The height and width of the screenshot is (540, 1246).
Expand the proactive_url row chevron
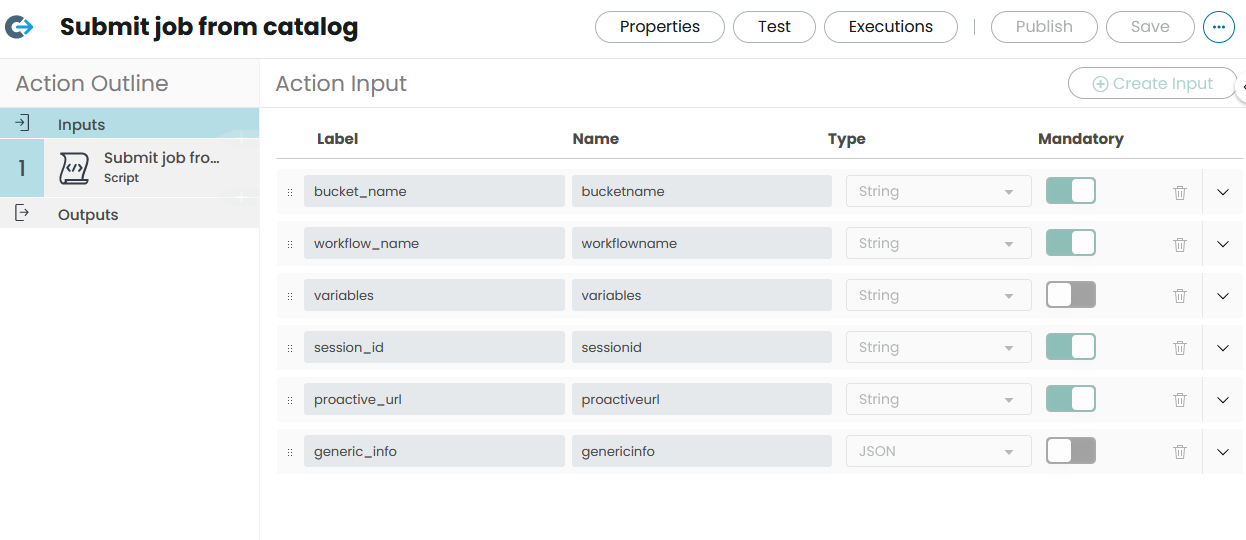pos(1223,400)
